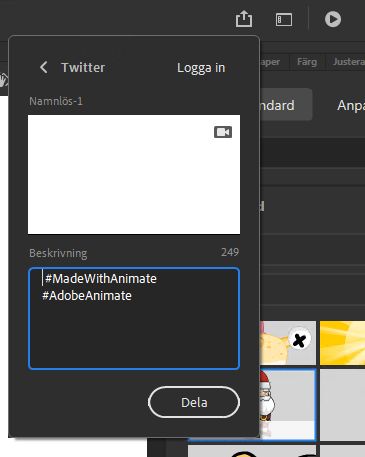
Task: Click the video camera icon on preview
Action: 223,132
